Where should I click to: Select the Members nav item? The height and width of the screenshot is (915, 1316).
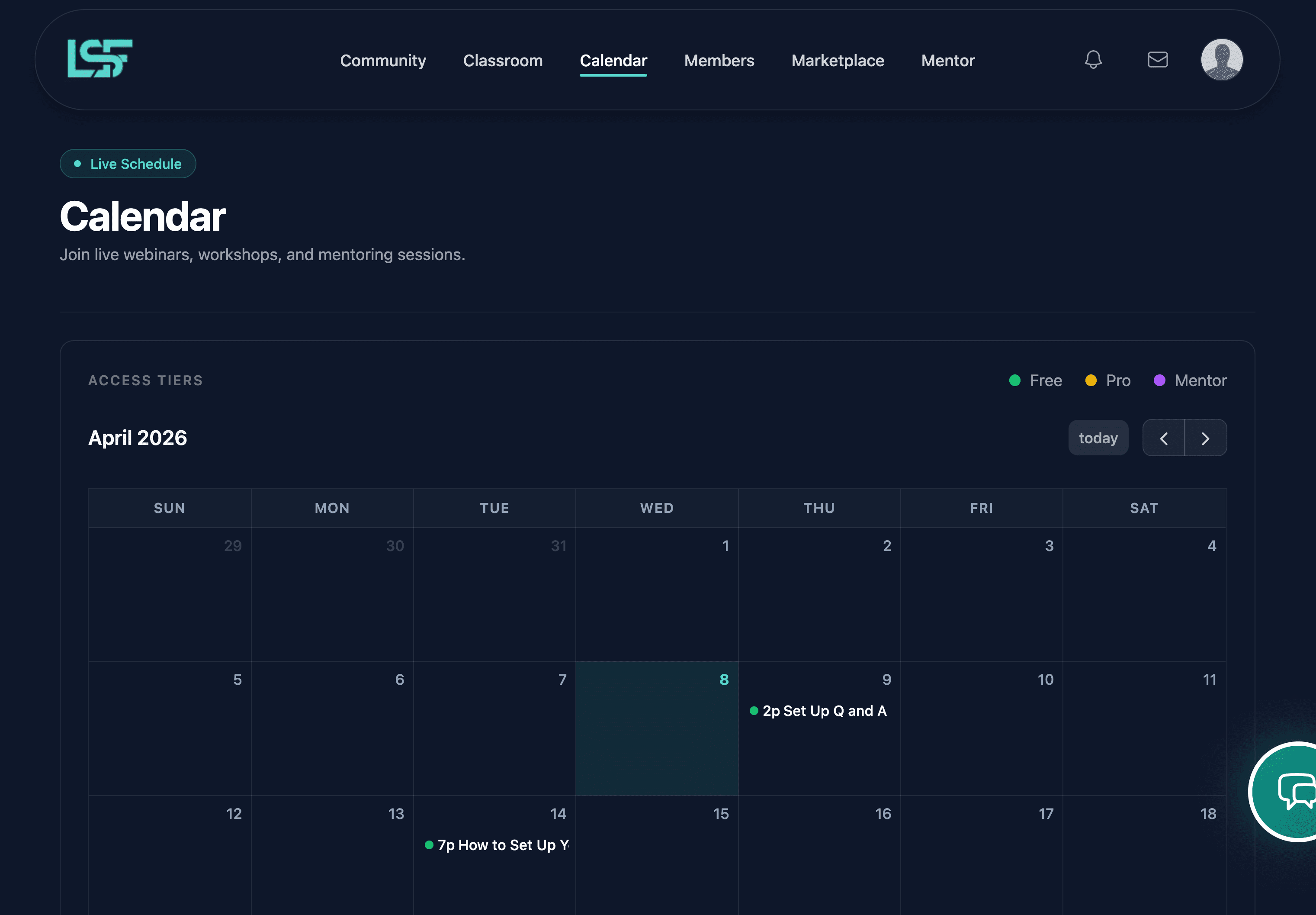pos(719,61)
